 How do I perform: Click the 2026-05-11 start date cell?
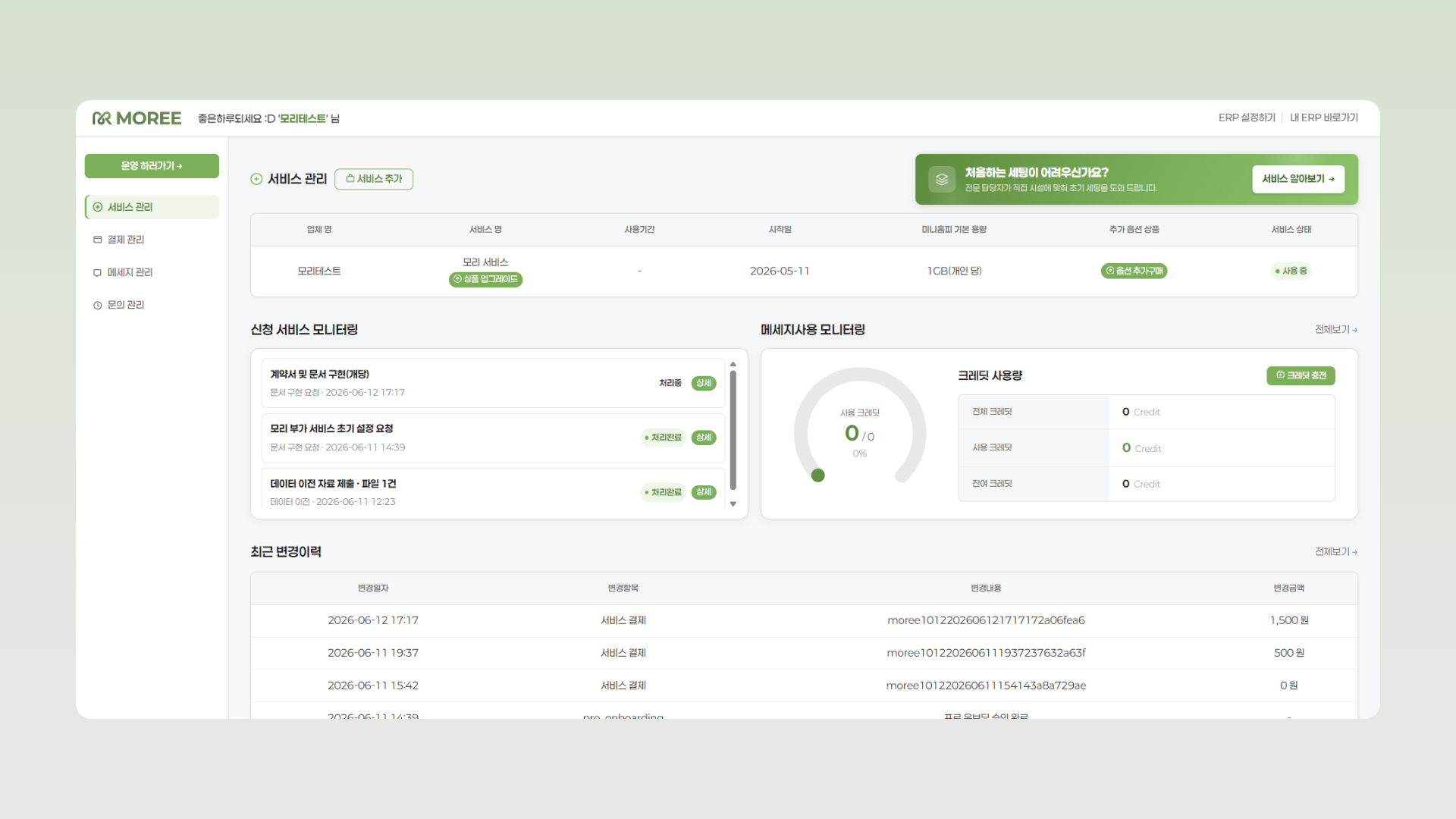pos(780,271)
